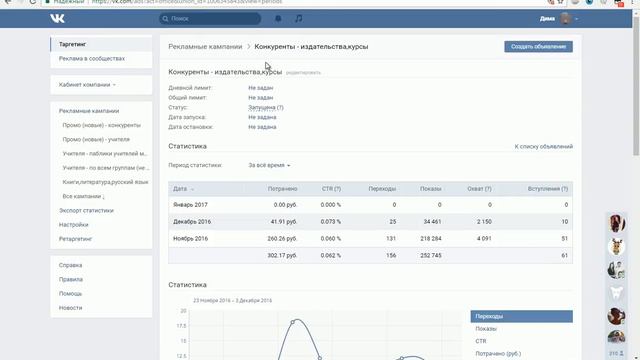The image size is (640, 360).
Task: Click Вступления (?) column header
Action: pos(547,189)
